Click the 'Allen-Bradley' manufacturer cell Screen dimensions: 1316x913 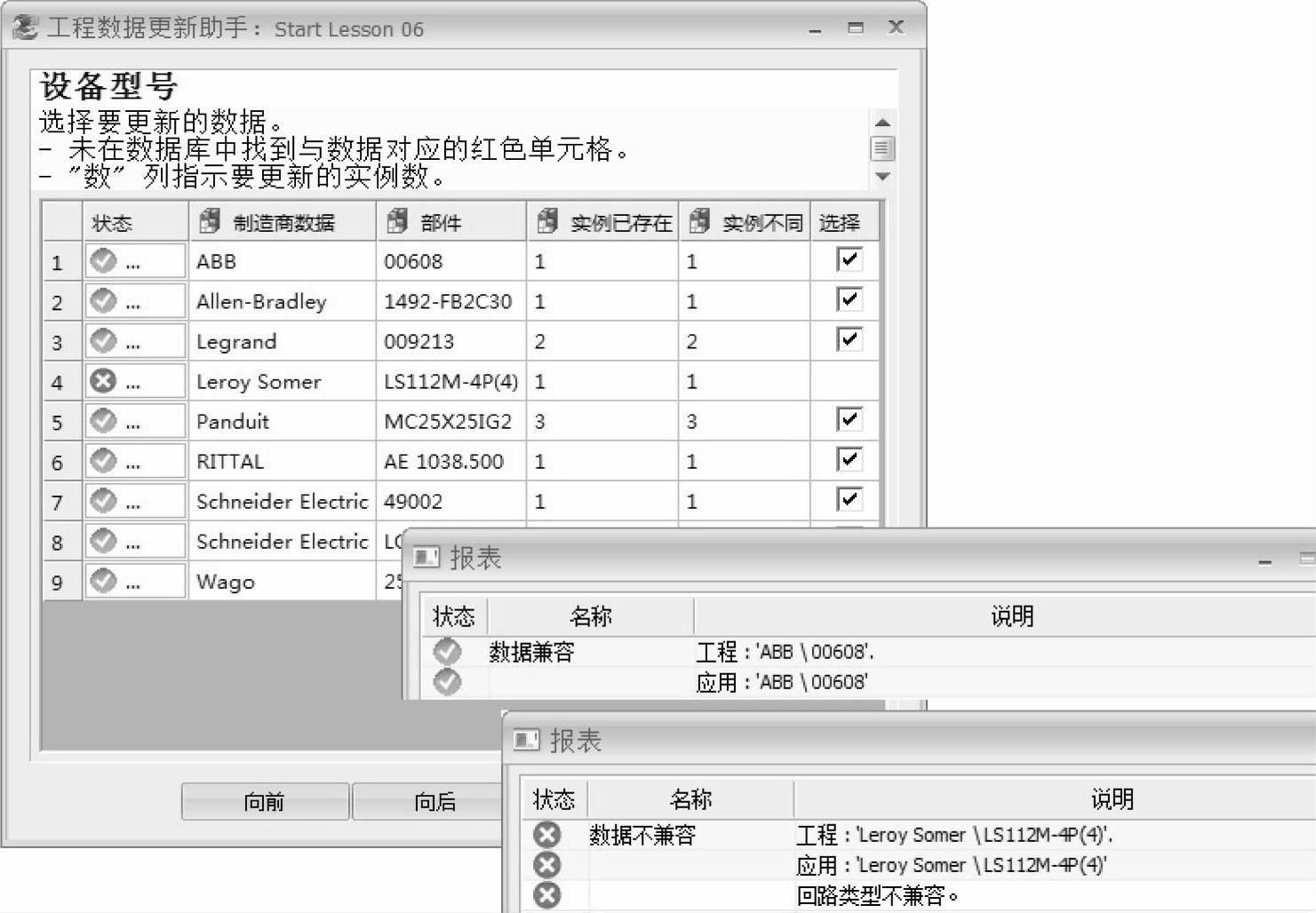(283, 301)
